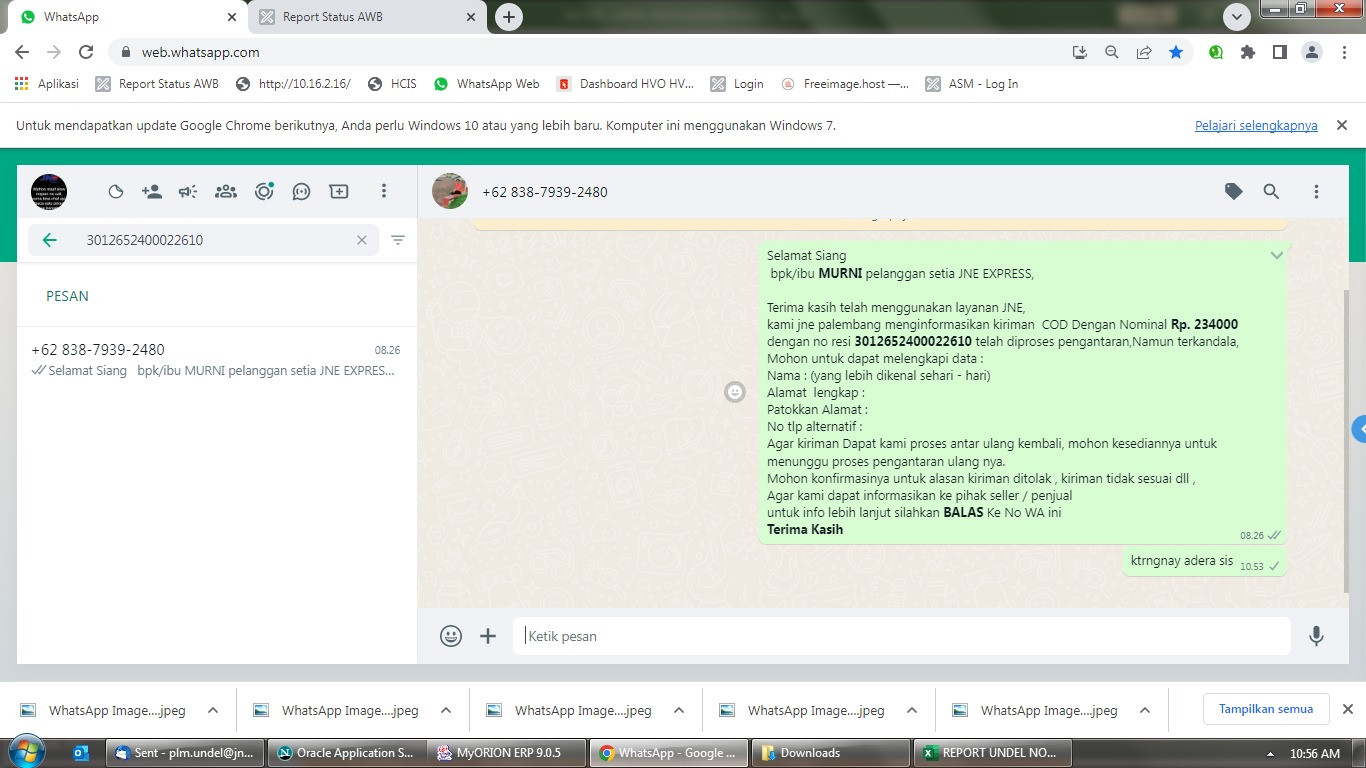The height and width of the screenshot is (768, 1366).
Task: Open the sidebar profile picture
Action: [x=49, y=191]
